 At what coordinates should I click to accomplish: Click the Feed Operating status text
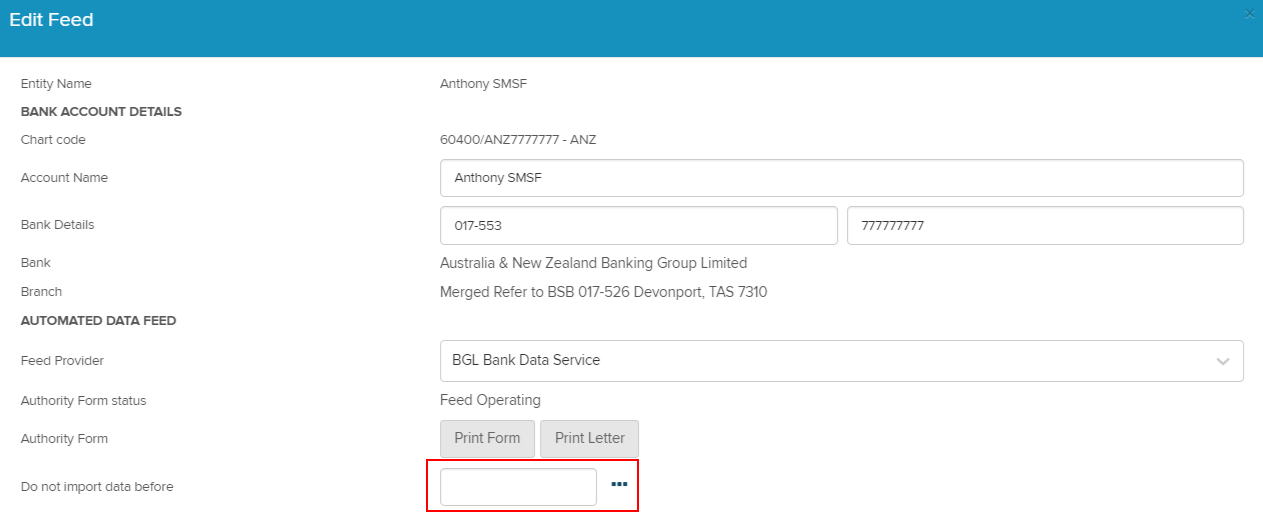click(x=490, y=400)
